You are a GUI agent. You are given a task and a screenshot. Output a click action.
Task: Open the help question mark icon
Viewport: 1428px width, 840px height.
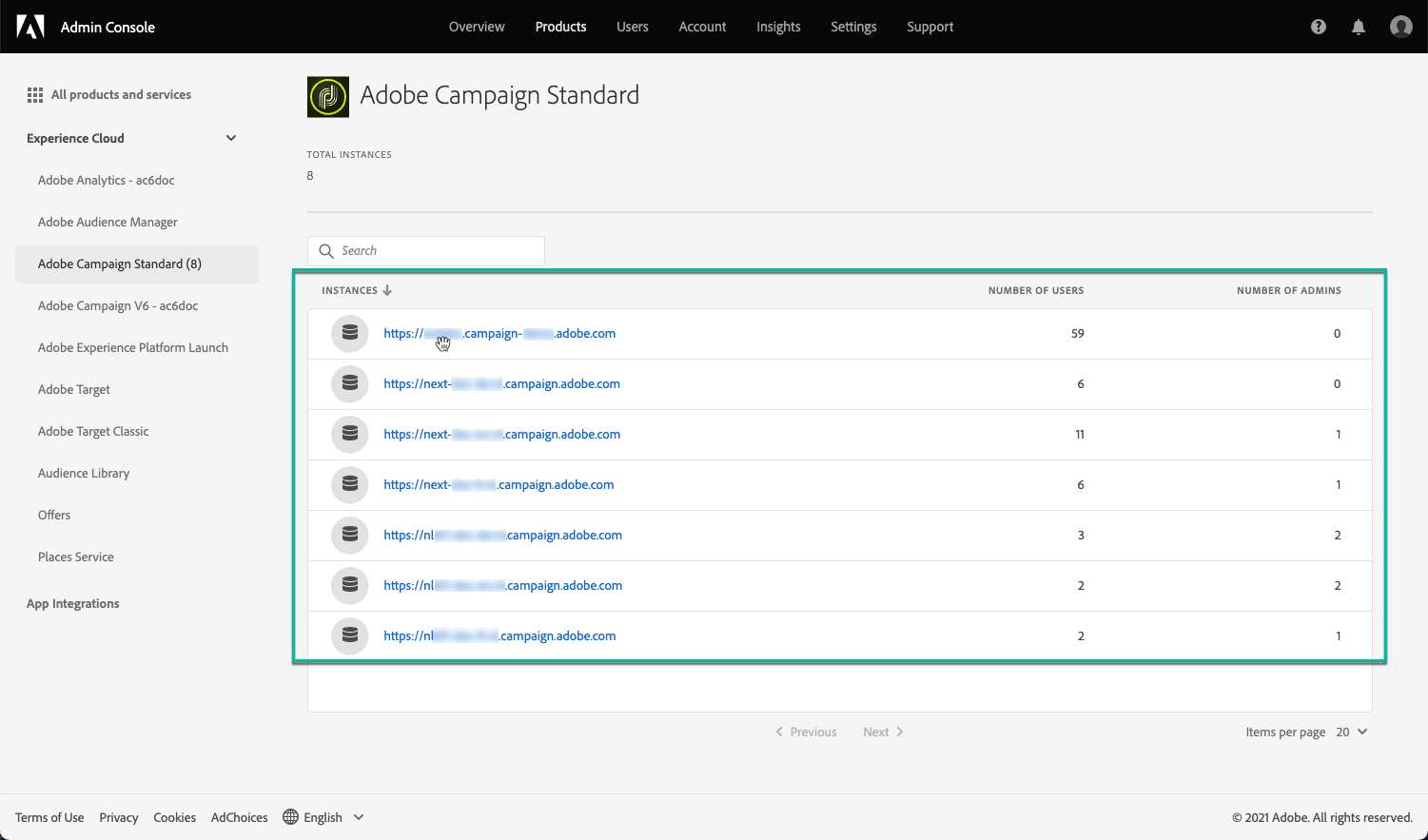(x=1319, y=27)
